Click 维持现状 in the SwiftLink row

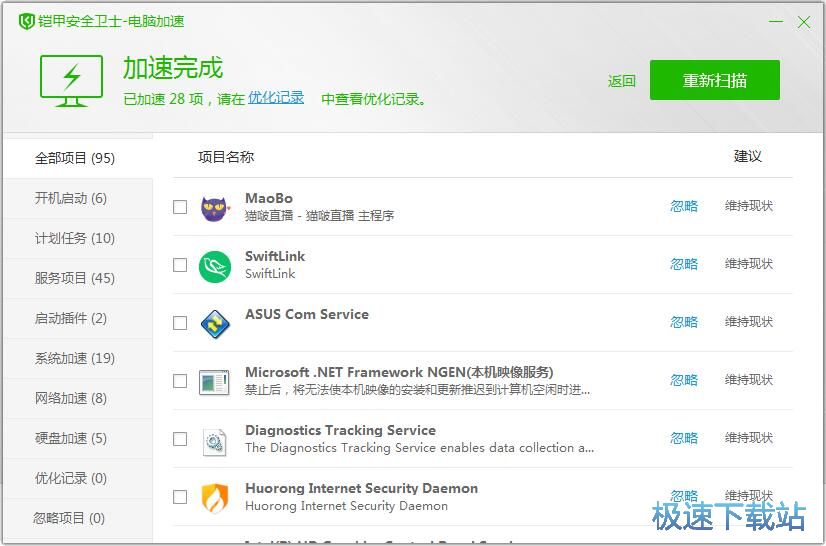pos(749,264)
